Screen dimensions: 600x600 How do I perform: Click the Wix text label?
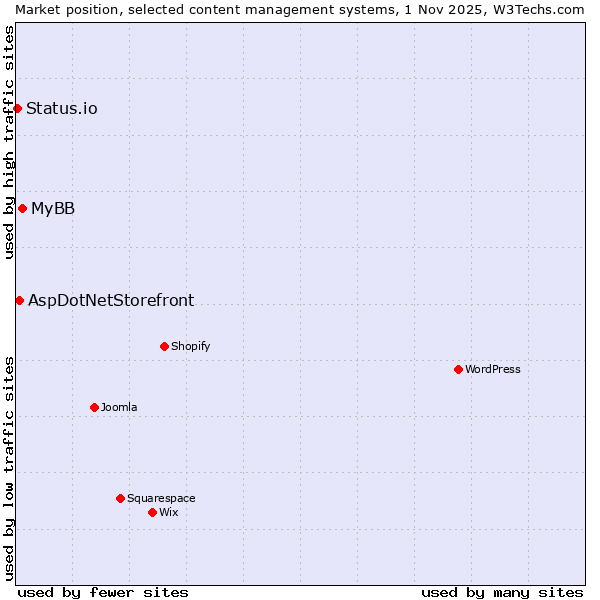(x=168, y=512)
